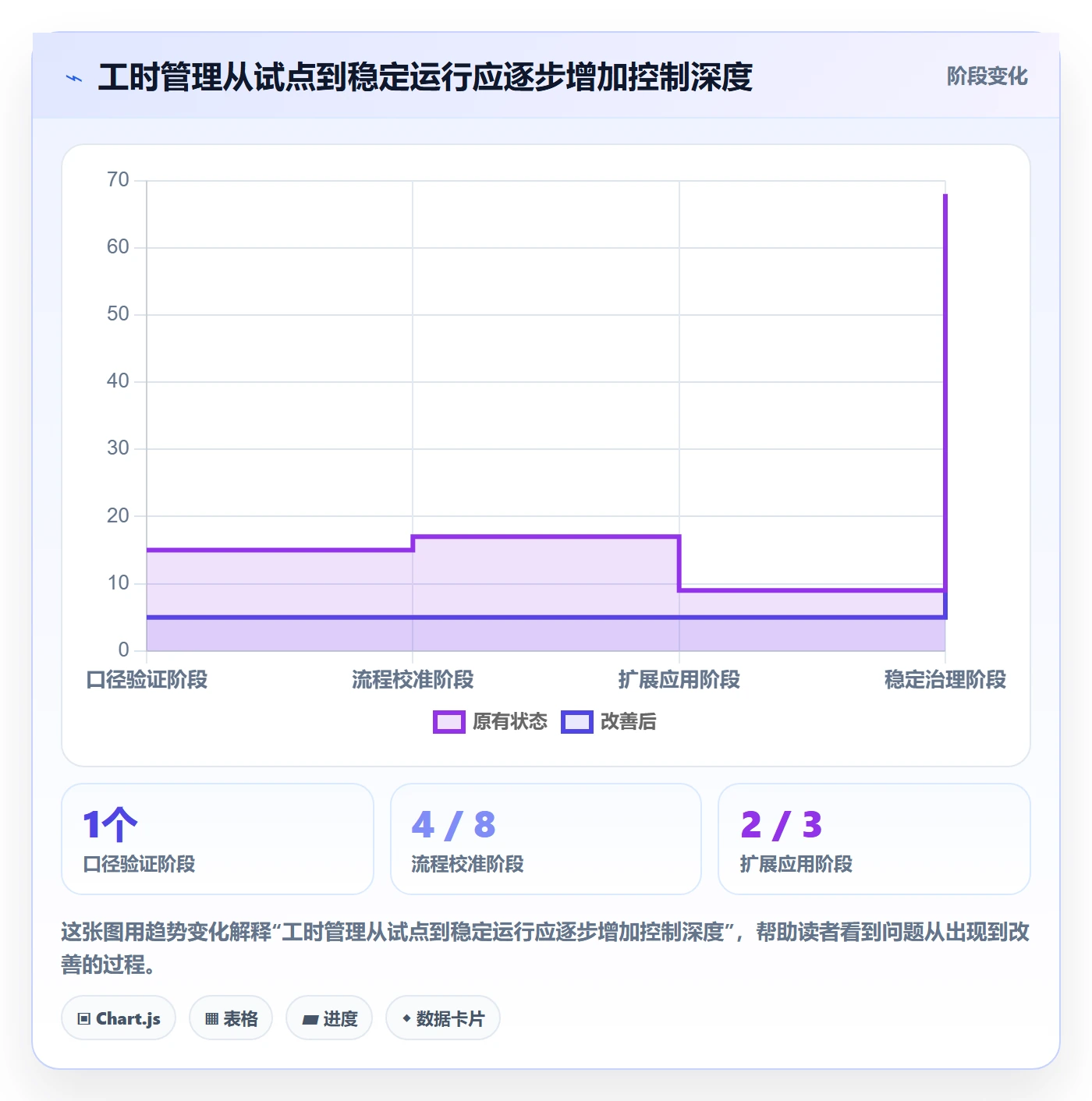1092x1101 pixels.
Task: Click the 流程校准阶段 x-axis label
Action: 413,680
